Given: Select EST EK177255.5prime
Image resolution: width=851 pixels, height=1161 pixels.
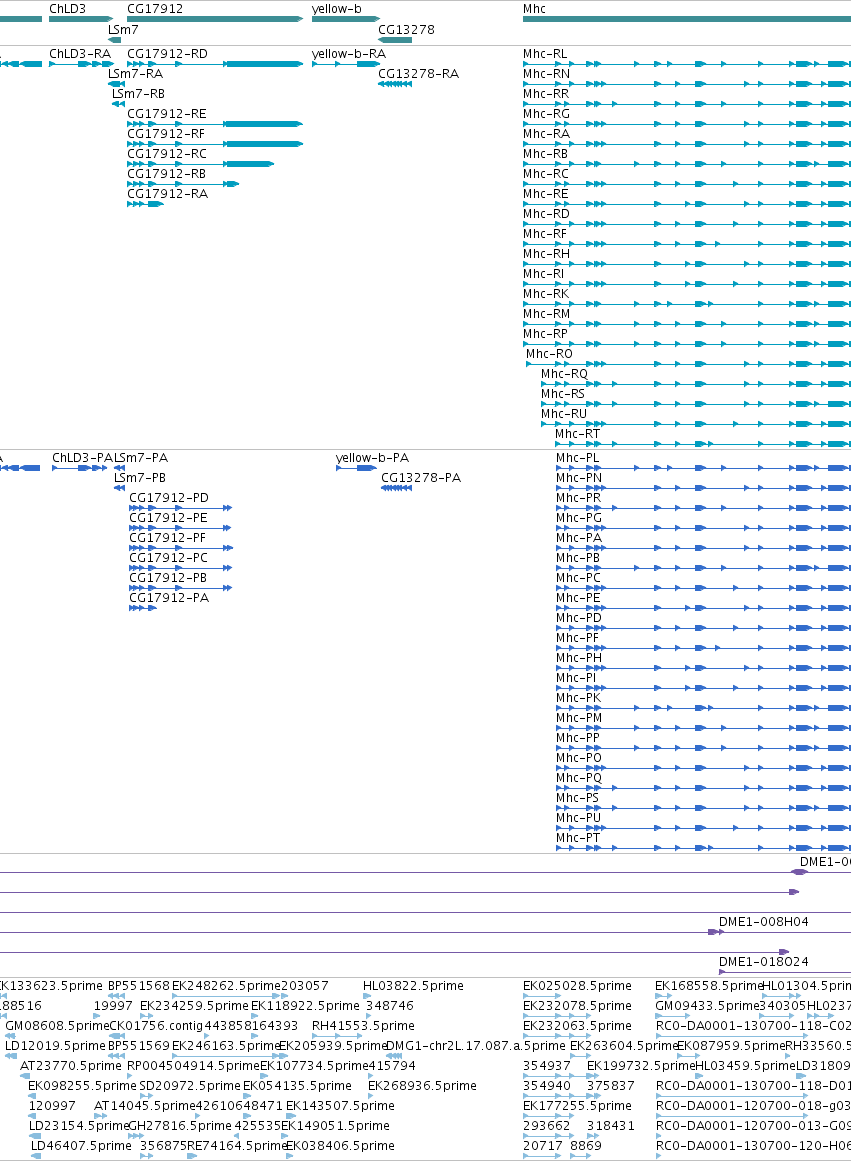Looking at the screenshot, I should click(577, 1106).
